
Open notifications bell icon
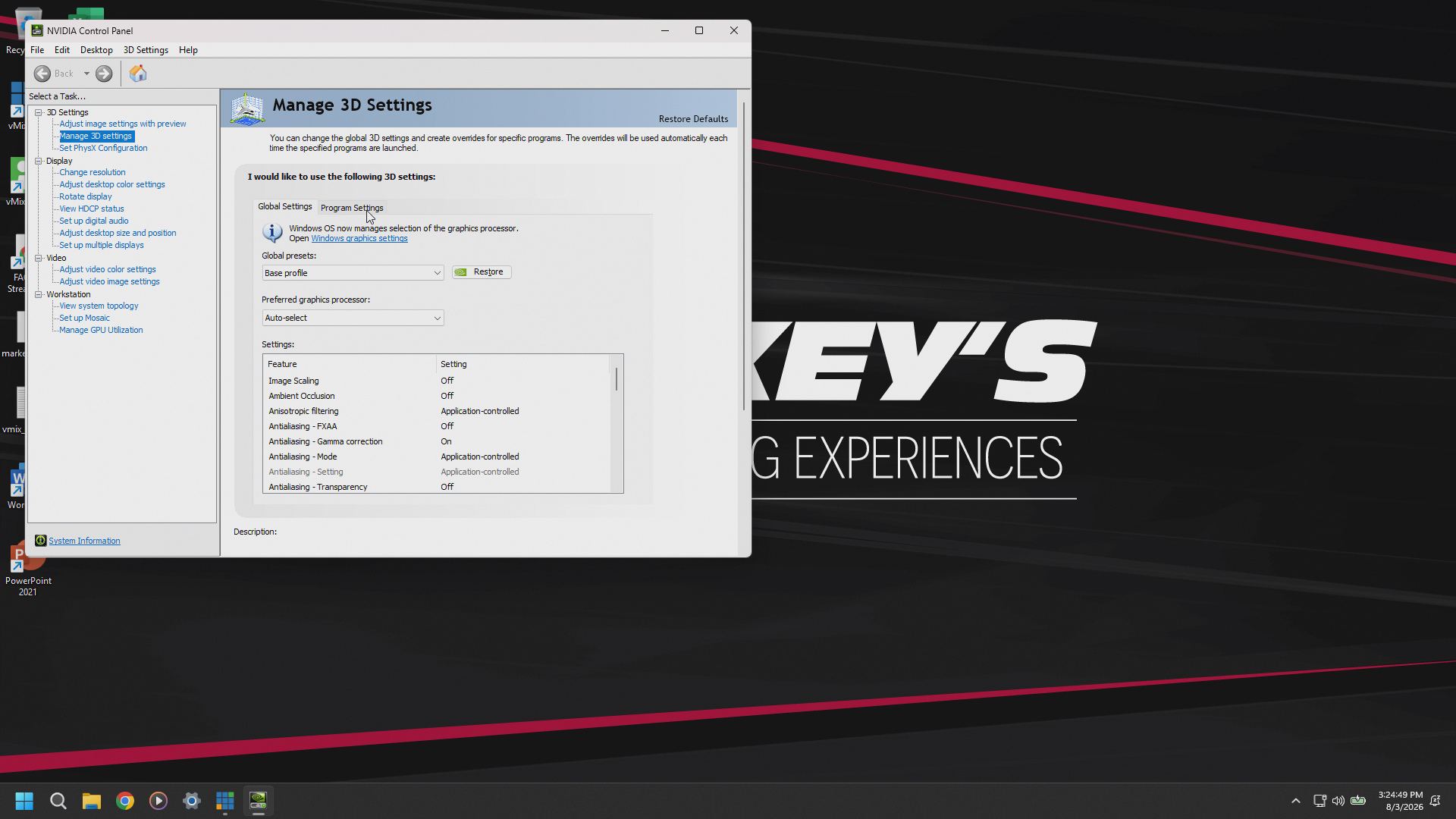pos(1435,801)
